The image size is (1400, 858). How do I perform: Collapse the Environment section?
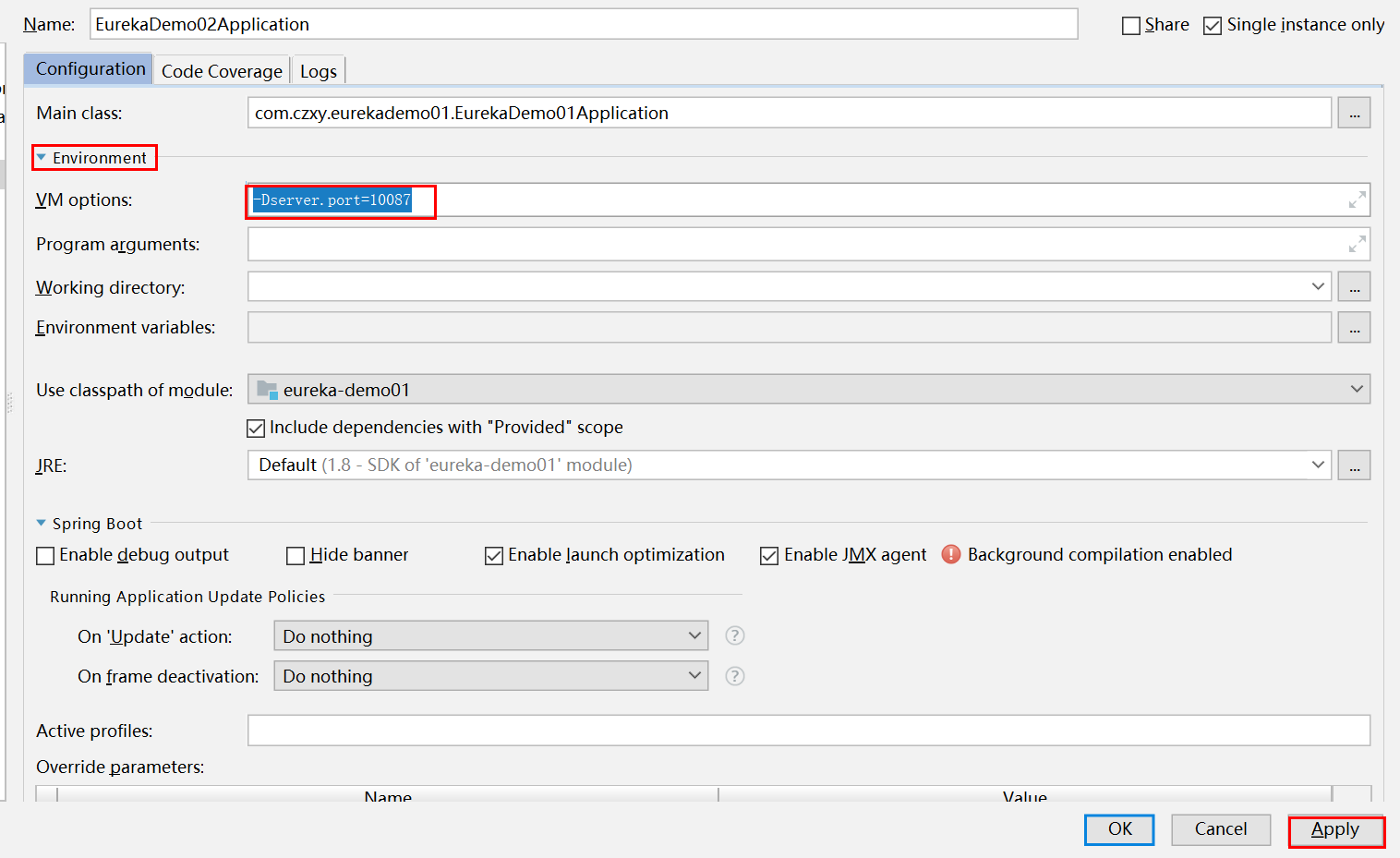click(x=41, y=158)
